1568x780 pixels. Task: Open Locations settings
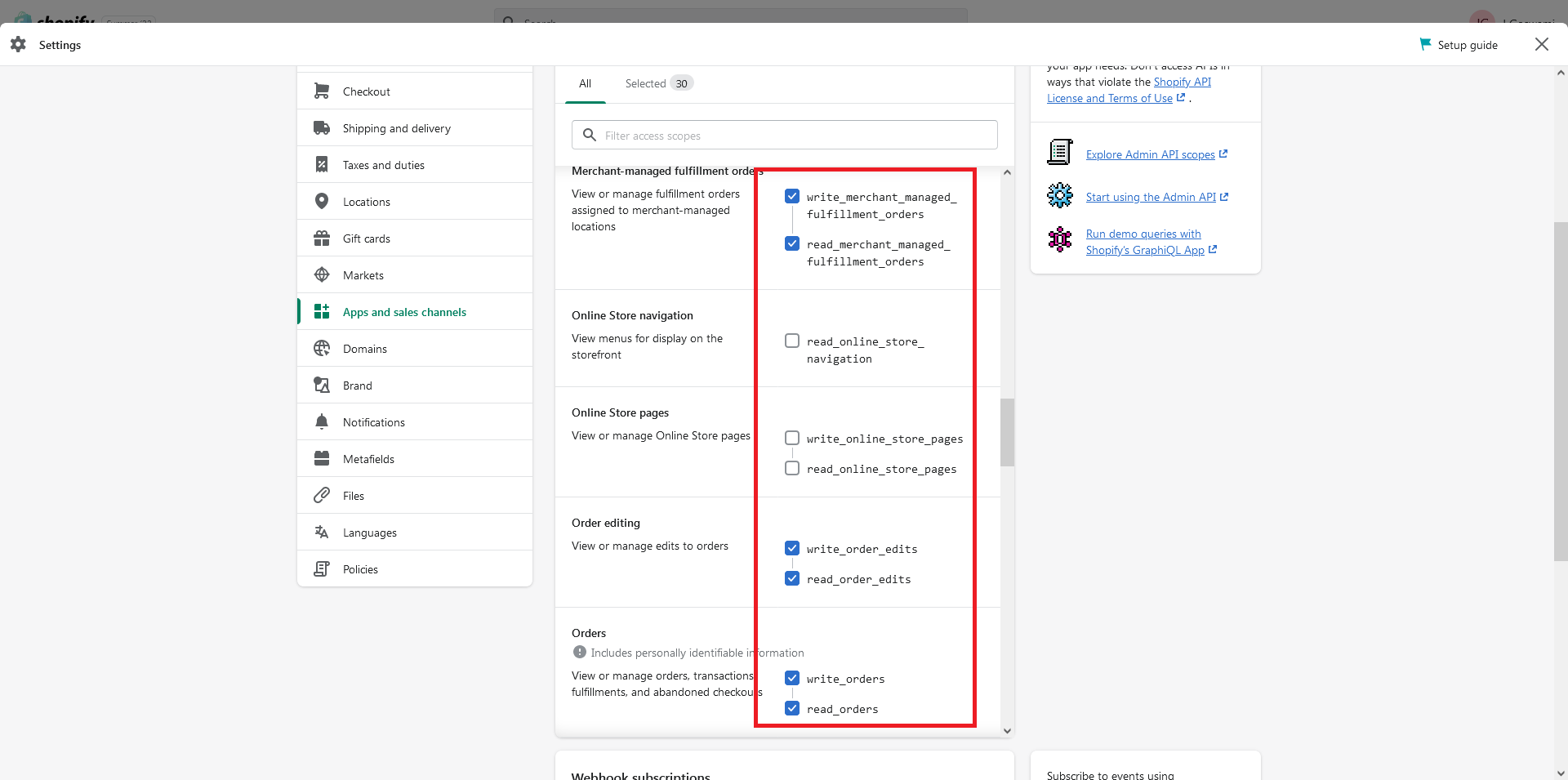pos(415,202)
